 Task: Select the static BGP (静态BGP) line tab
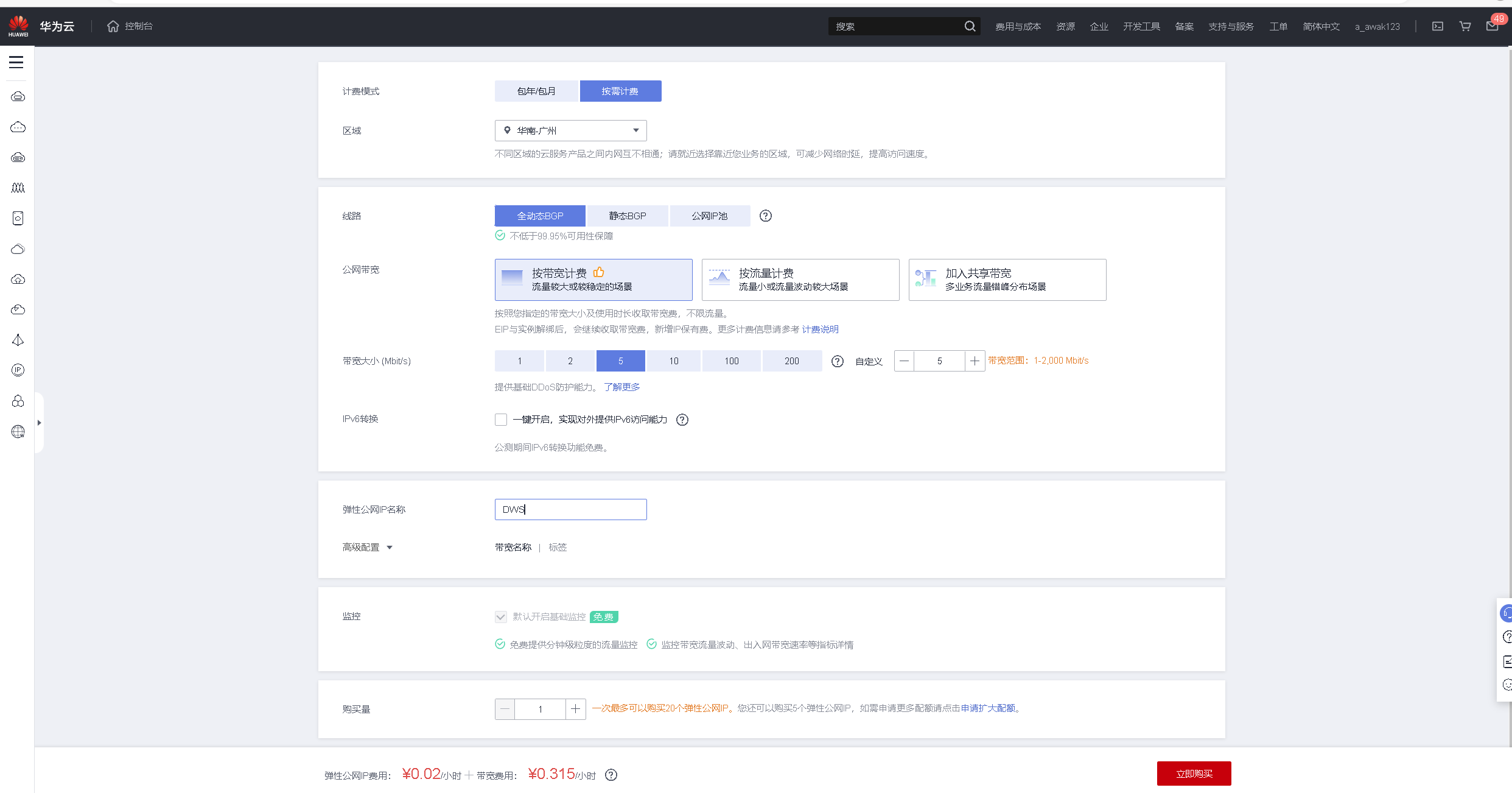[628, 216]
